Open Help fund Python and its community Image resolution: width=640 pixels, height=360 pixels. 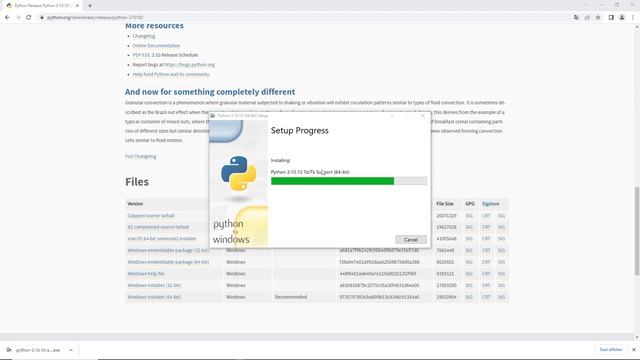point(171,74)
